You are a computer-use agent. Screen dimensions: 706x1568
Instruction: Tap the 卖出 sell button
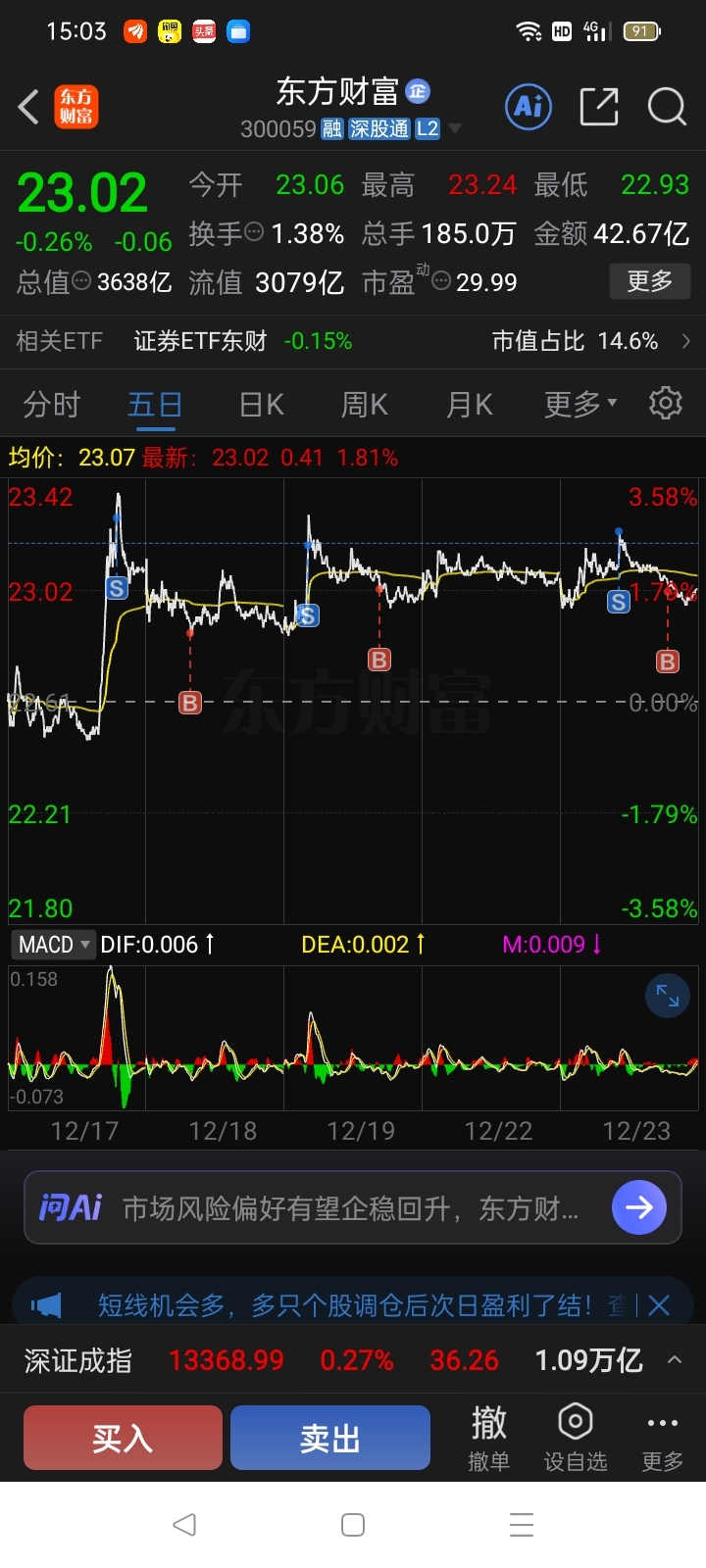330,1438
